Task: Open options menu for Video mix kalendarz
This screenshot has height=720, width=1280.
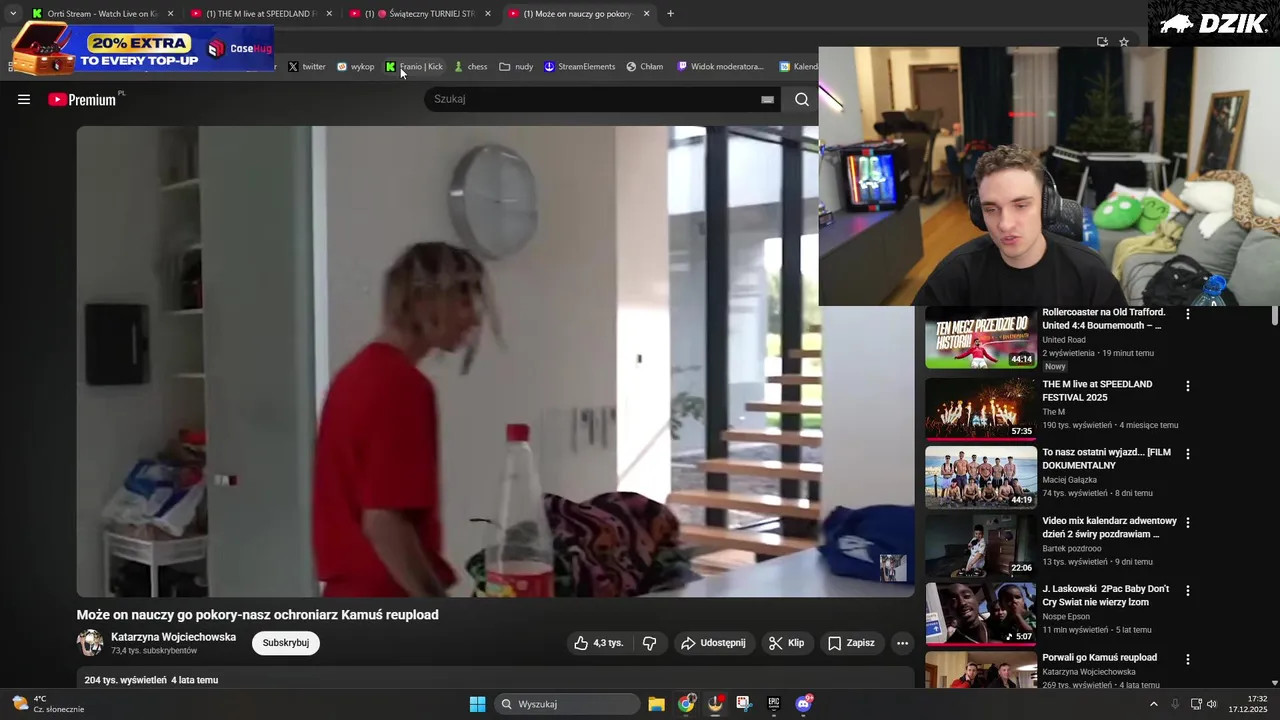Action: tap(1188, 523)
